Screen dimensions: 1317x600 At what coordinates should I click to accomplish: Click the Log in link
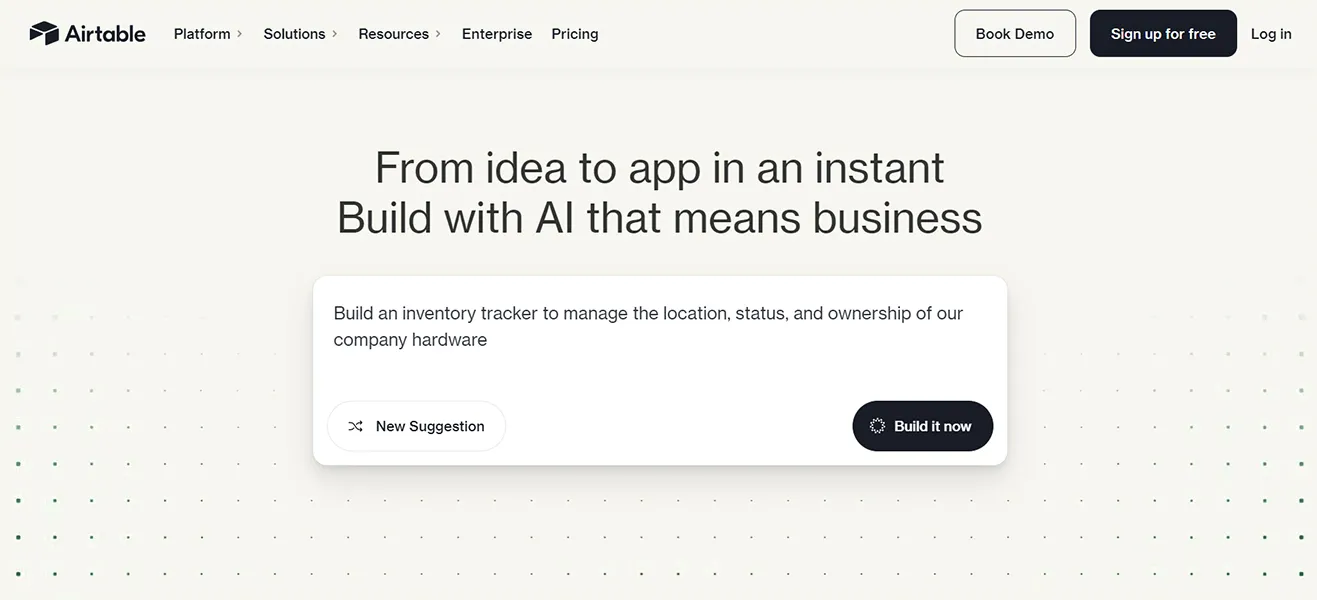pyautogui.click(x=1270, y=33)
